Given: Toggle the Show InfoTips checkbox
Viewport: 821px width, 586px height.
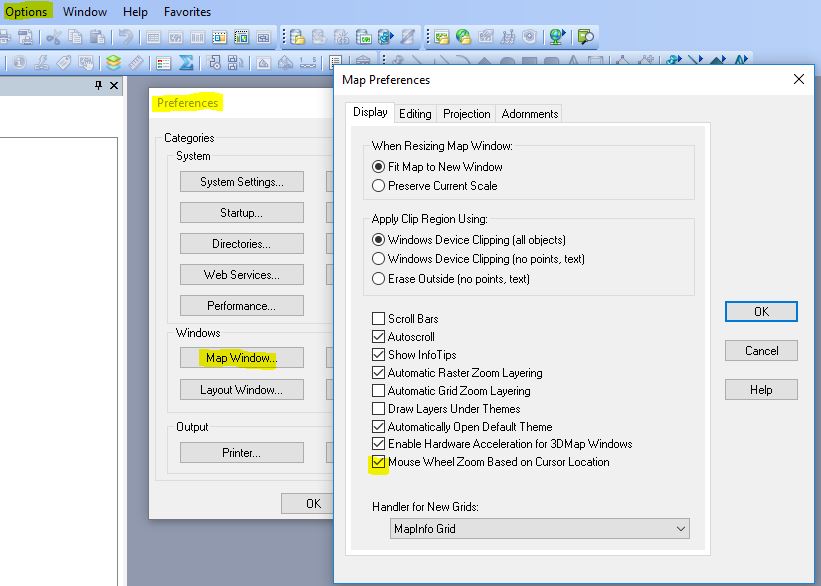Looking at the screenshot, I should point(378,355).
